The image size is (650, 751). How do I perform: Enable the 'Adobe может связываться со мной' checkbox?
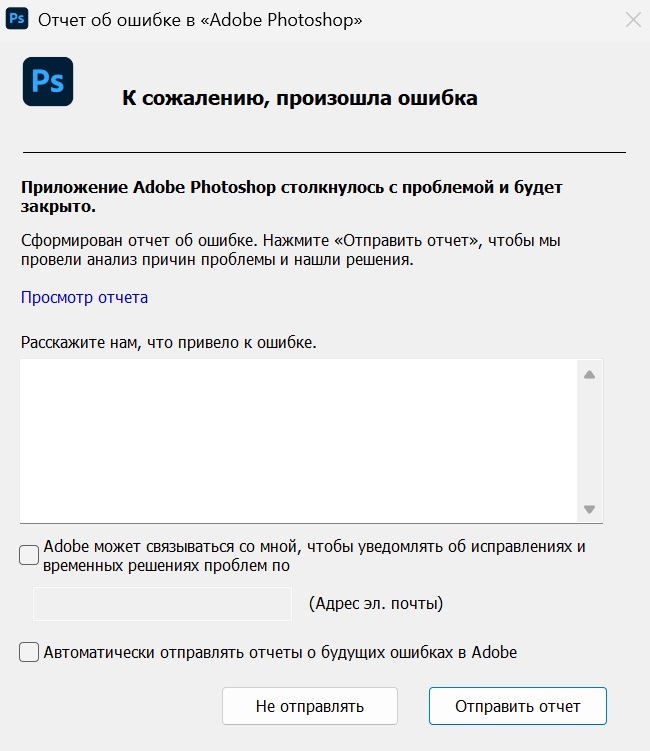[x=29, y=555]
